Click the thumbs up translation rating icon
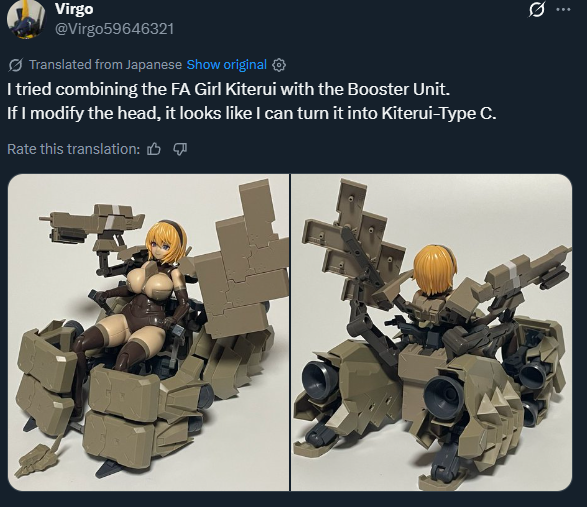This screenshot has height=507, width=587. click(x=153, y=149)
